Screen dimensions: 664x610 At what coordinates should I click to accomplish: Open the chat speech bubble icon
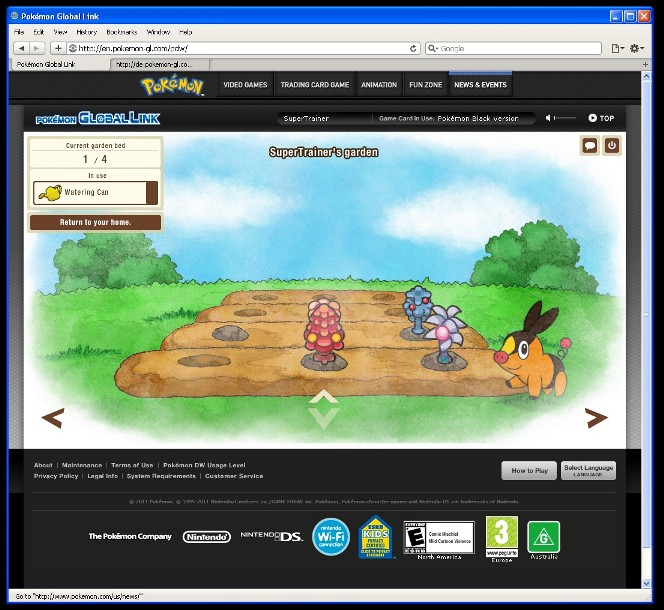point(590,146)
